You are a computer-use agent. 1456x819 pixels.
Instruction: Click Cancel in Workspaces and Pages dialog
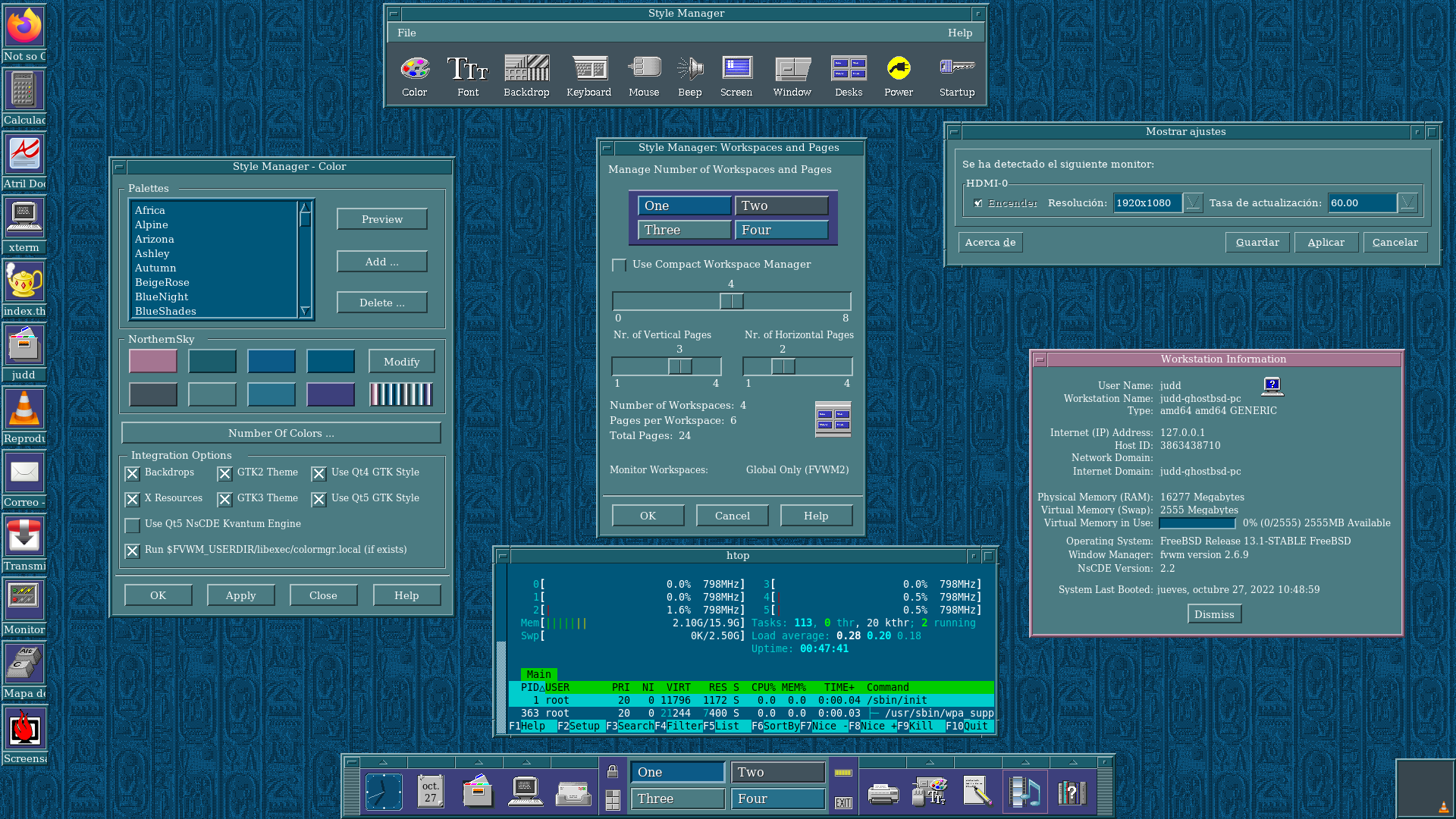(x=733, y=516)
